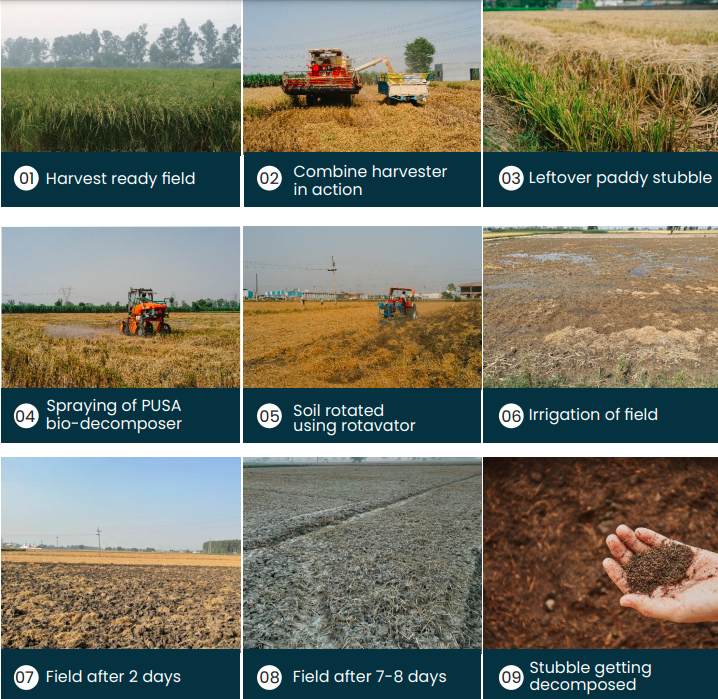This screenshot has width=718, height=699.
Task: Open the irrigated field photo
Action: (x=601, y=308)
